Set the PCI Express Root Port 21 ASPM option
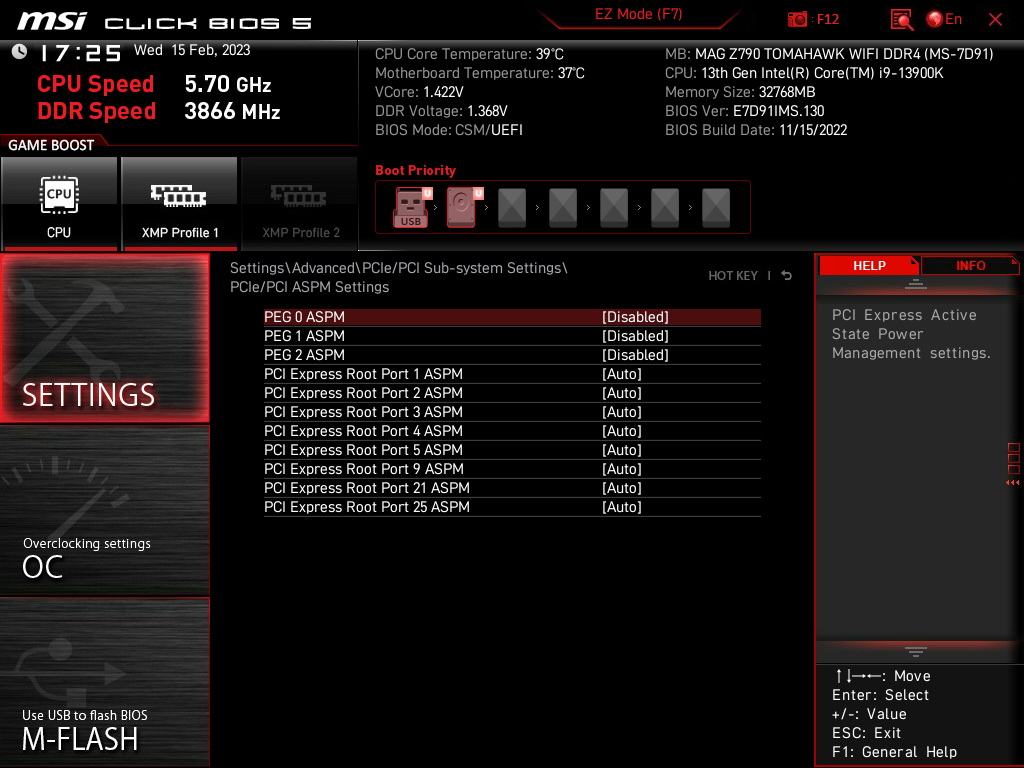The image size is (1024, 768). pos(512,487)
